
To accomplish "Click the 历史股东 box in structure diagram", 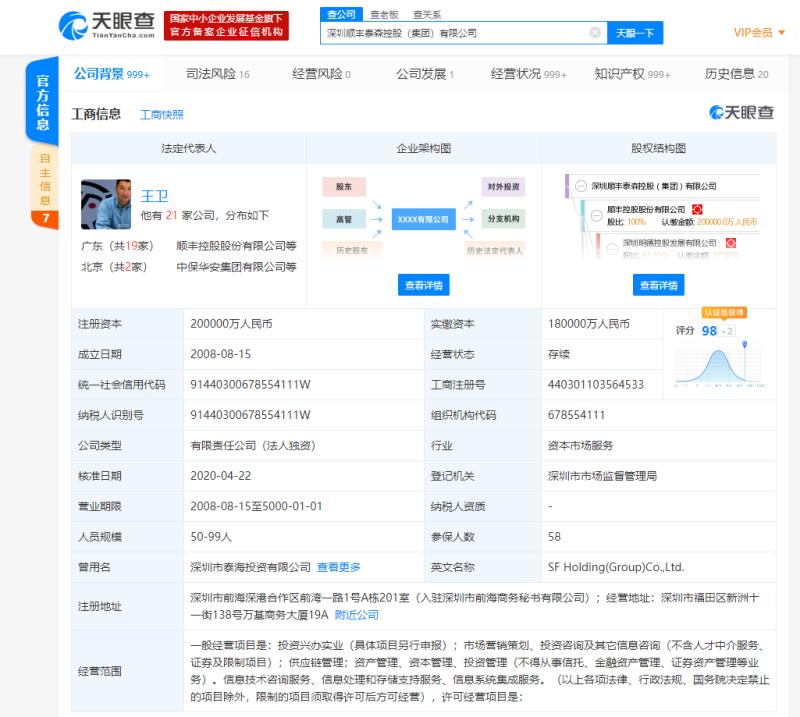I will [x=352, y=250].
